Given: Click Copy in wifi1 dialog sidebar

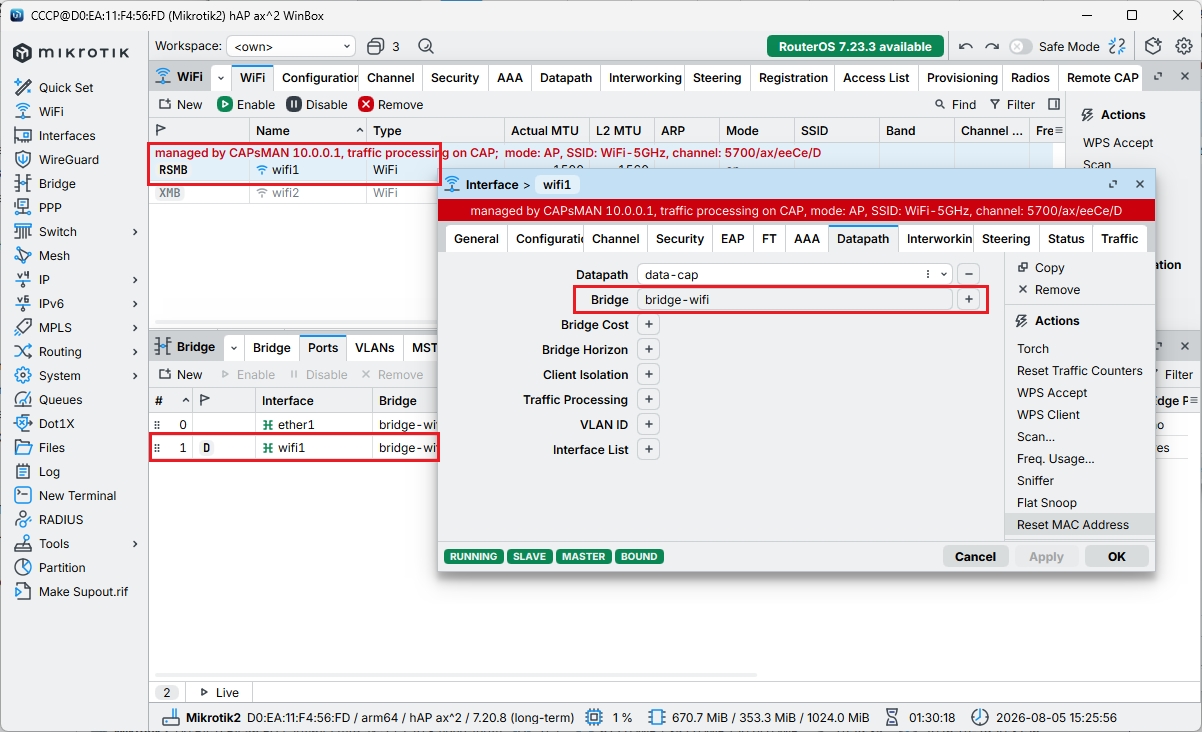Looking at the screenshot, I should (1040, 268).
